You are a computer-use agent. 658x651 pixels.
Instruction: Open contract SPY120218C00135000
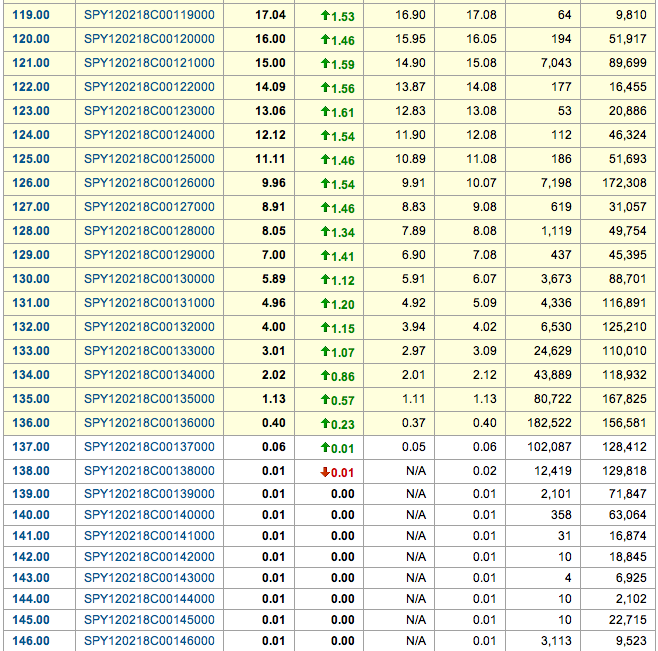click(149, 398)
